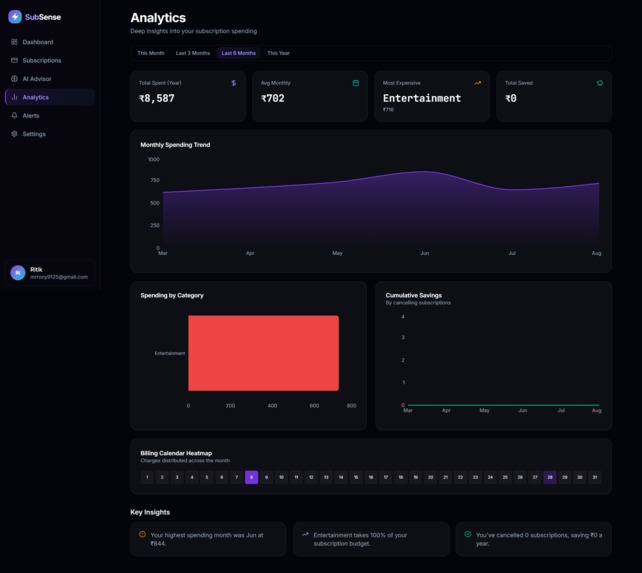Click the ₹8,587 total spent value
The width and height of the screenshot is (642, 573).
coord(157,98)
